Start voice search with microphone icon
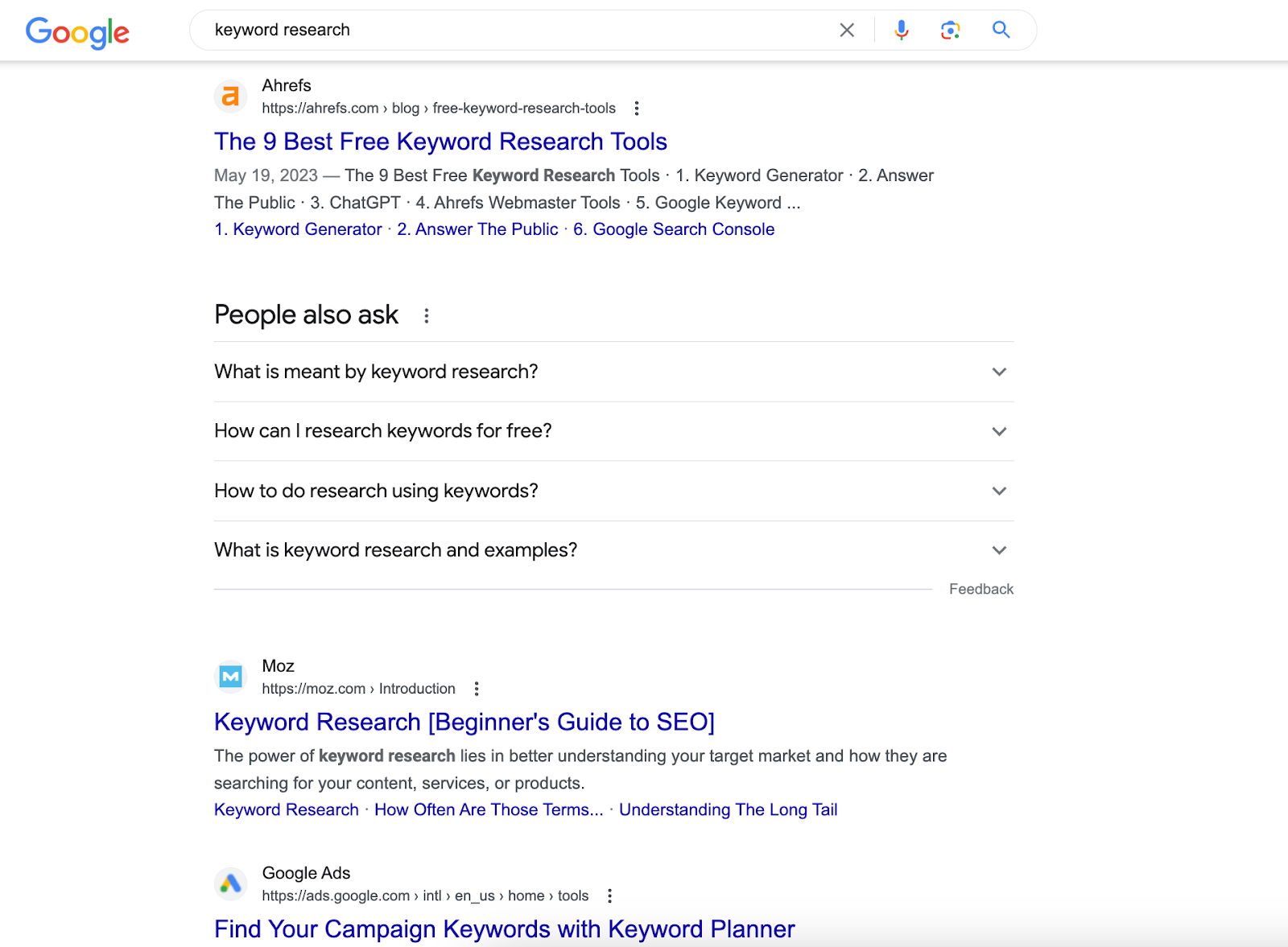Viewport: 1288px width, 947px height. click(x=901, y=30)
